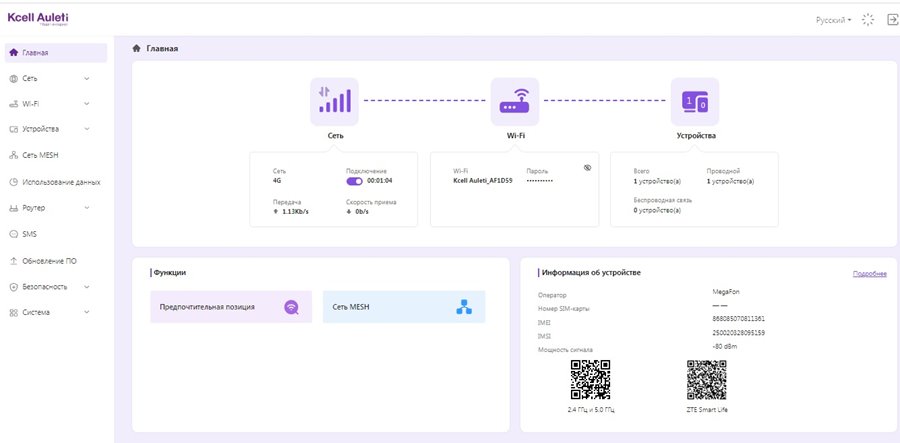Expand the Сеть sidebar section
900x443 pixels.
(55, 78)
